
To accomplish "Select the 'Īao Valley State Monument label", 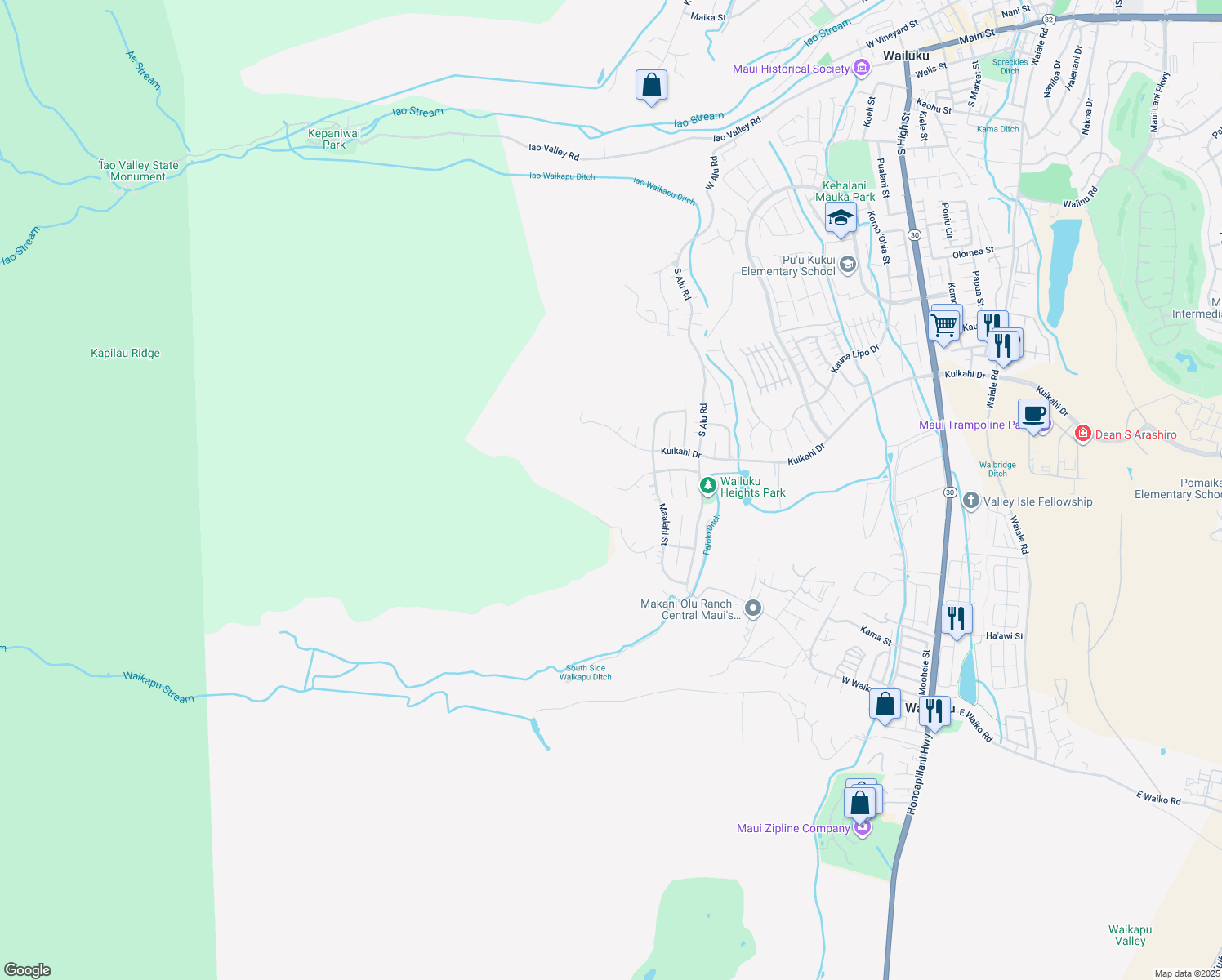I will [x=138, y=171].
